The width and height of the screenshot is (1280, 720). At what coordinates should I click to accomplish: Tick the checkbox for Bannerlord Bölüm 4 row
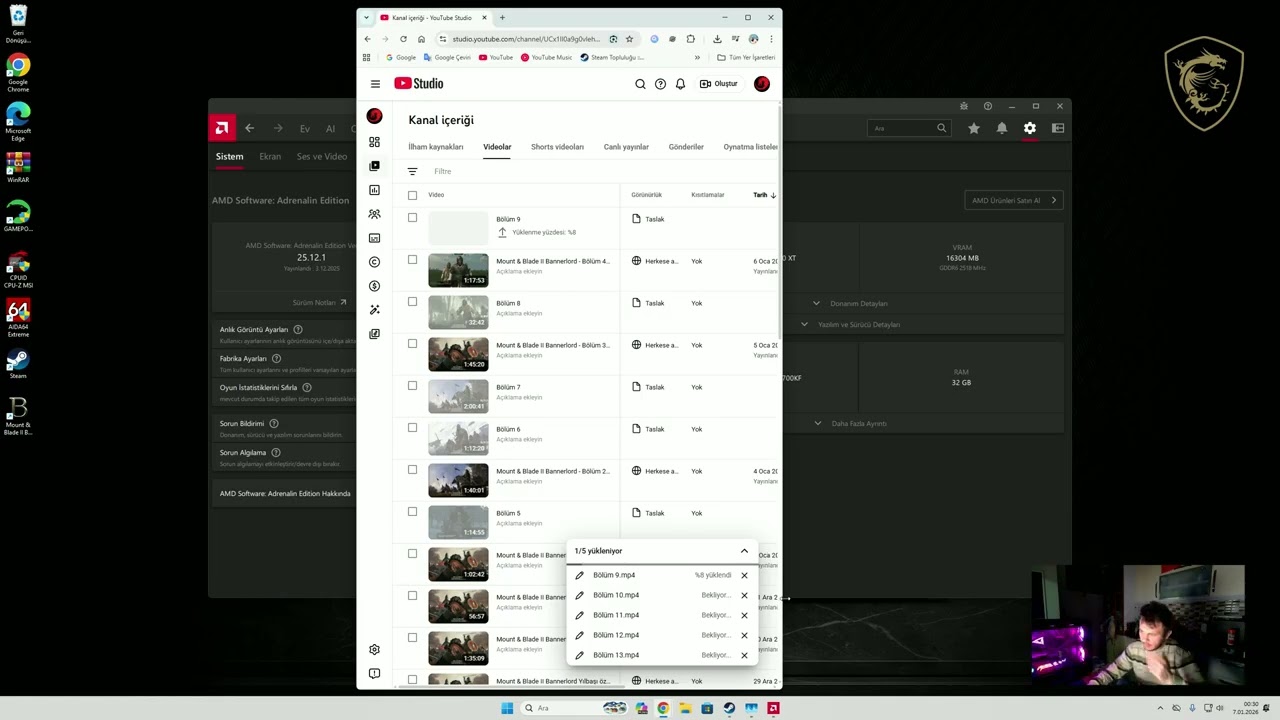pos(412,260)
